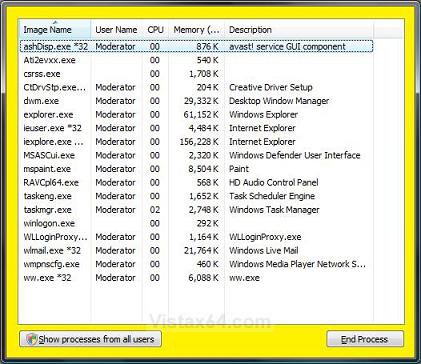Select the mspaint.exe process
The width and height of the screenshot is (421, 364).
click(x=196, y=169)
